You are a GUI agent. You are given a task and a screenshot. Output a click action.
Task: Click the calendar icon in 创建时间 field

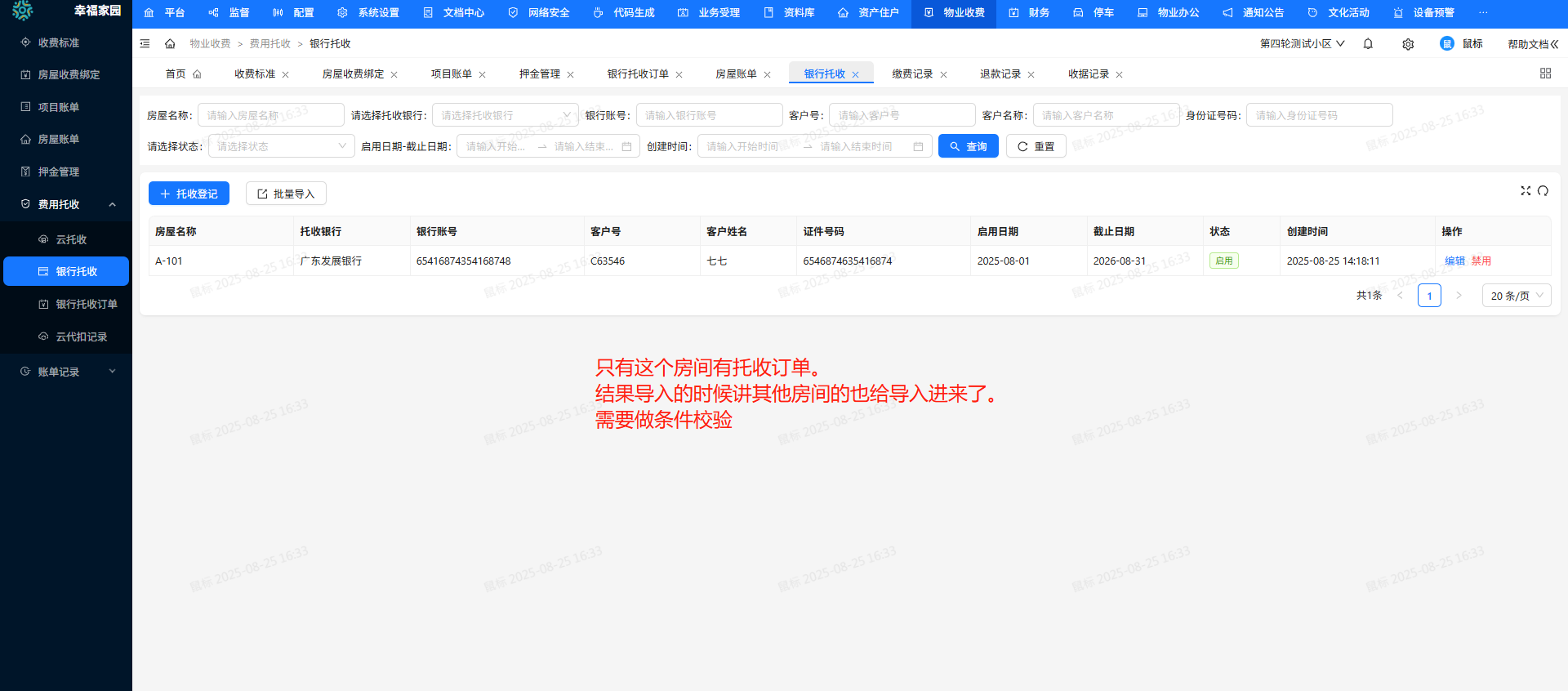[x=918, y=147]
